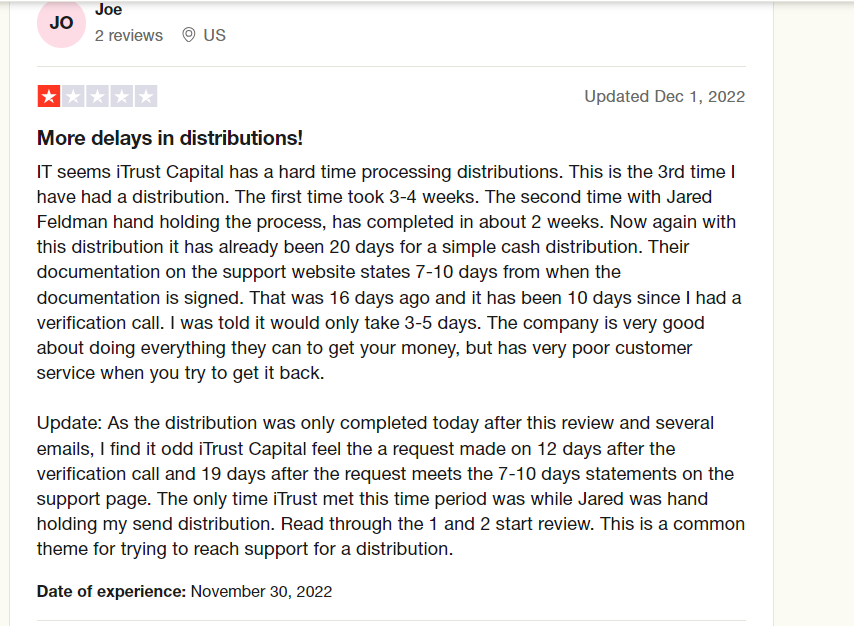Image resolution: width=854 pixels, height=626 pixels.
Task: Click the location pin icon beside US
Action: [188, 35]
